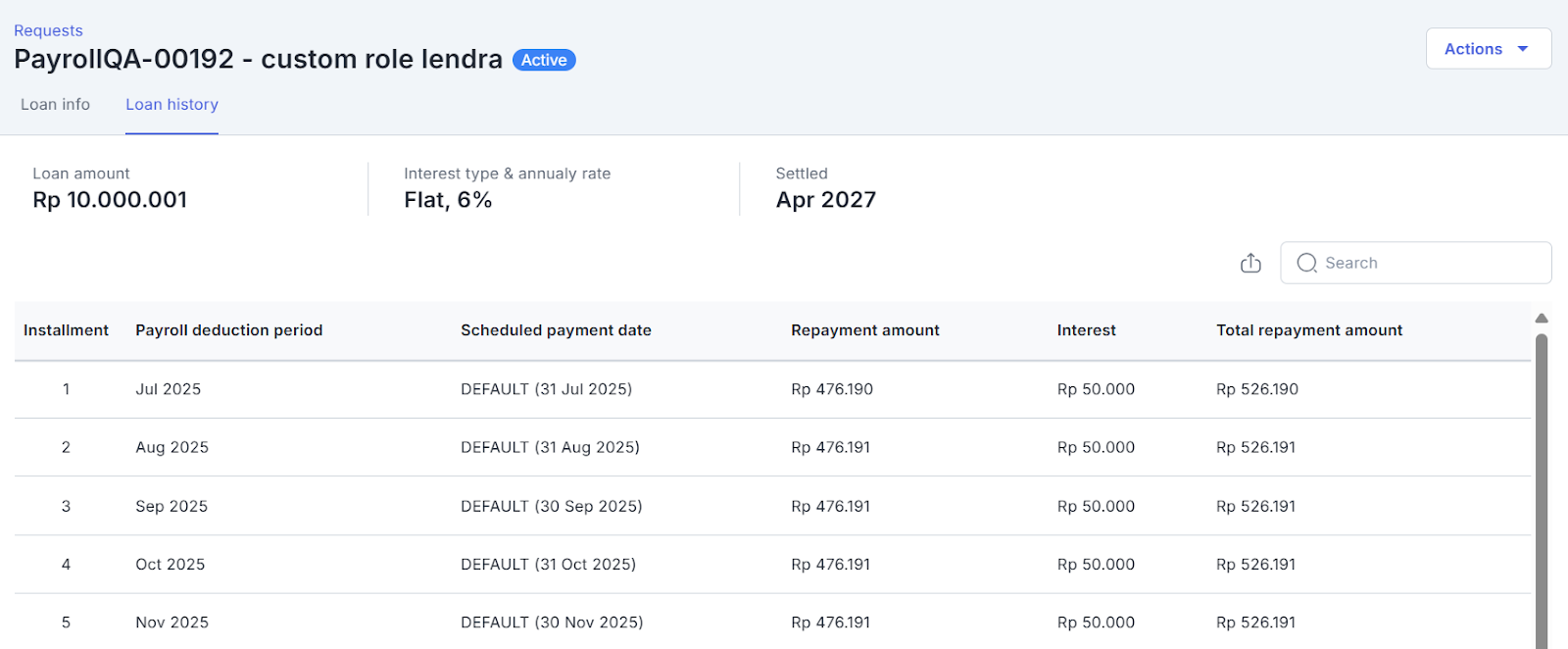
Task: Click the Active status badge
Action: pyautogui.click(x=544, y=60)
